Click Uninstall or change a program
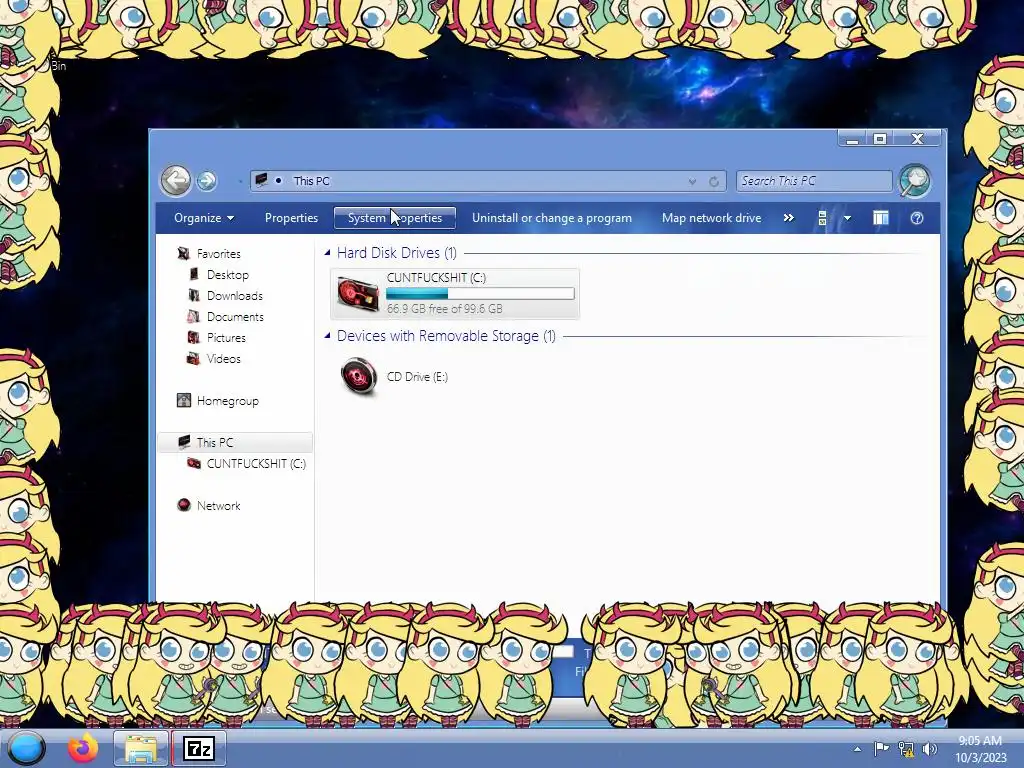Screen dimensions: 1024x768 pyautogui.click(x=552, y=218)
